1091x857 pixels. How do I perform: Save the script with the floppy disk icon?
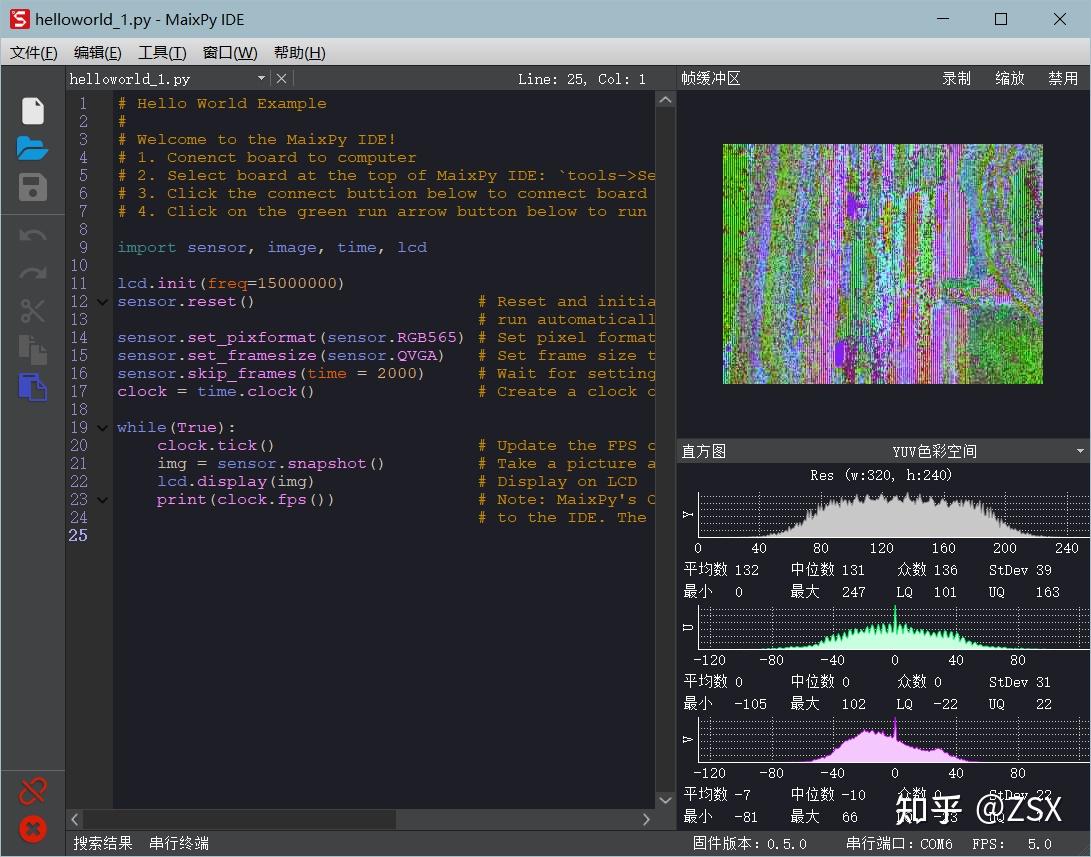coord(32,187)
